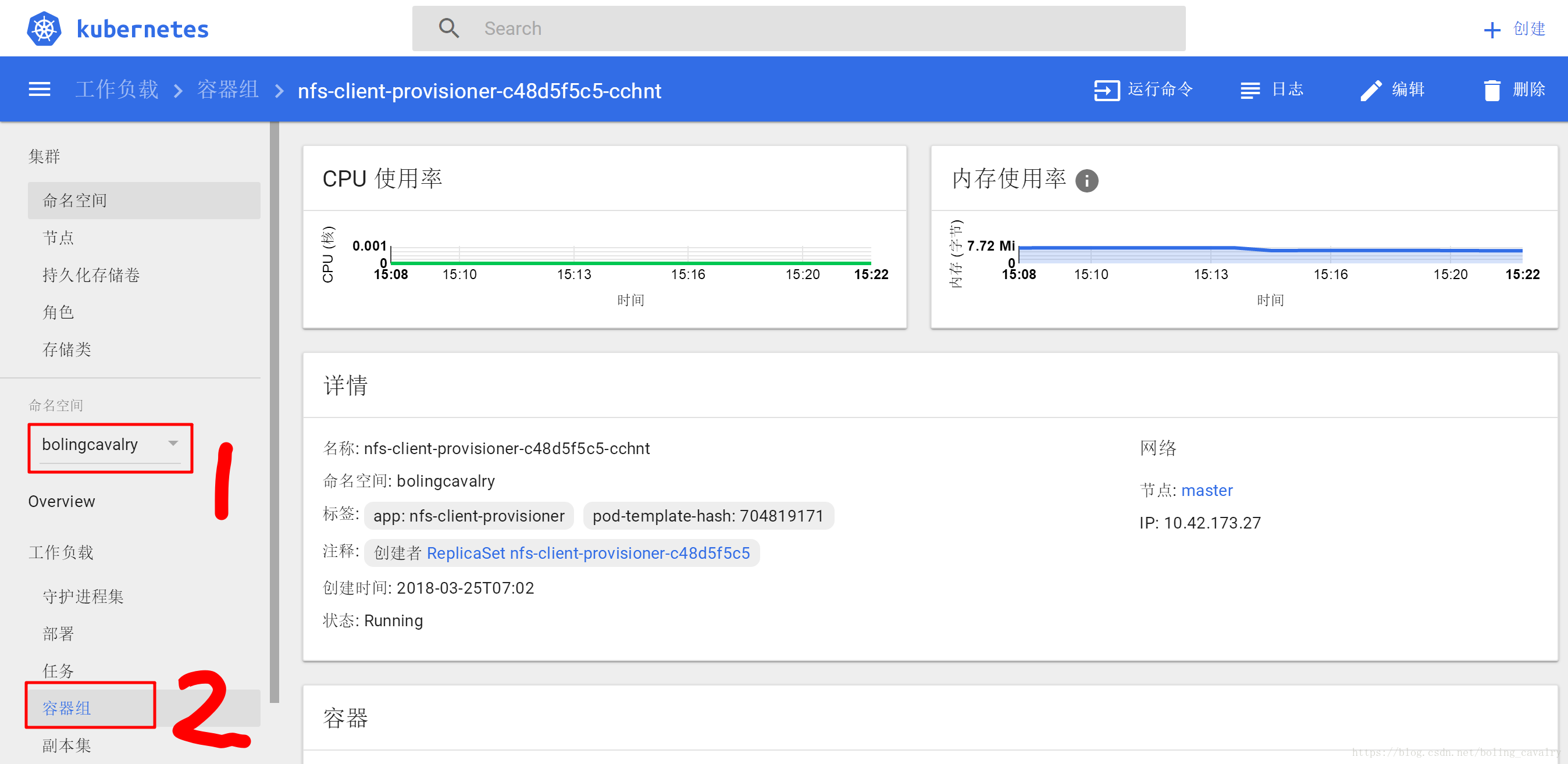Image resolution: width=1568 pixels, height=764 pixels.
Task: Select Overview in the sidebar
Action: pyautogui.click(x=62, y=501)
